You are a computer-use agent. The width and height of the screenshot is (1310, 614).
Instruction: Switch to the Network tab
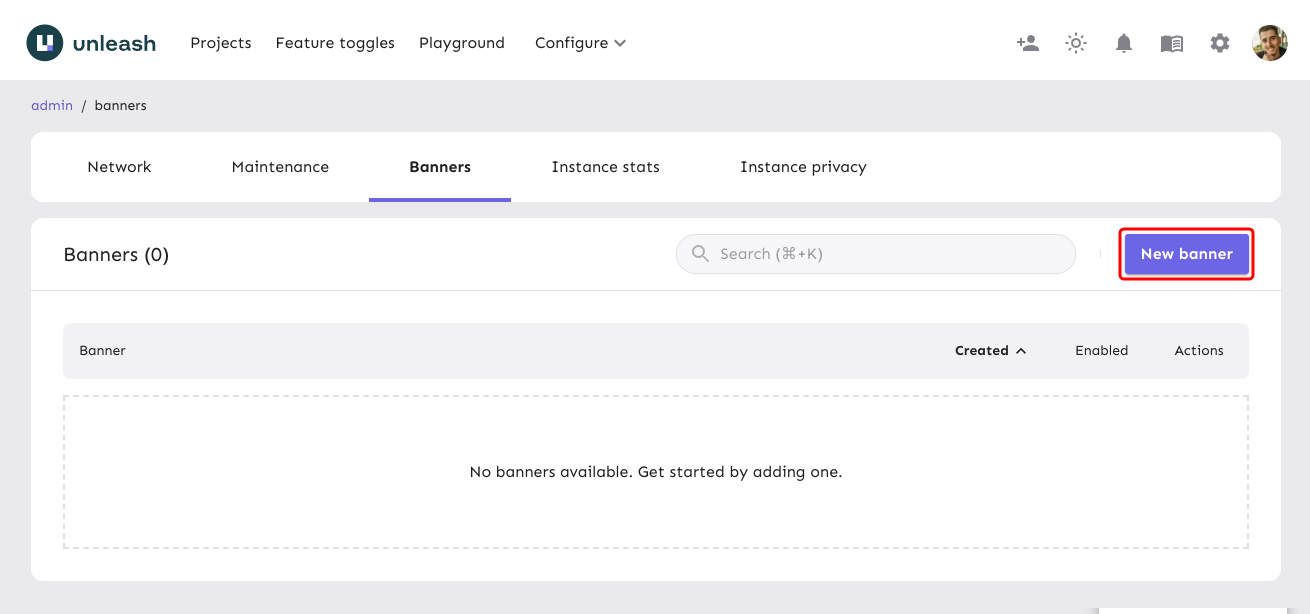coord(119,167)
